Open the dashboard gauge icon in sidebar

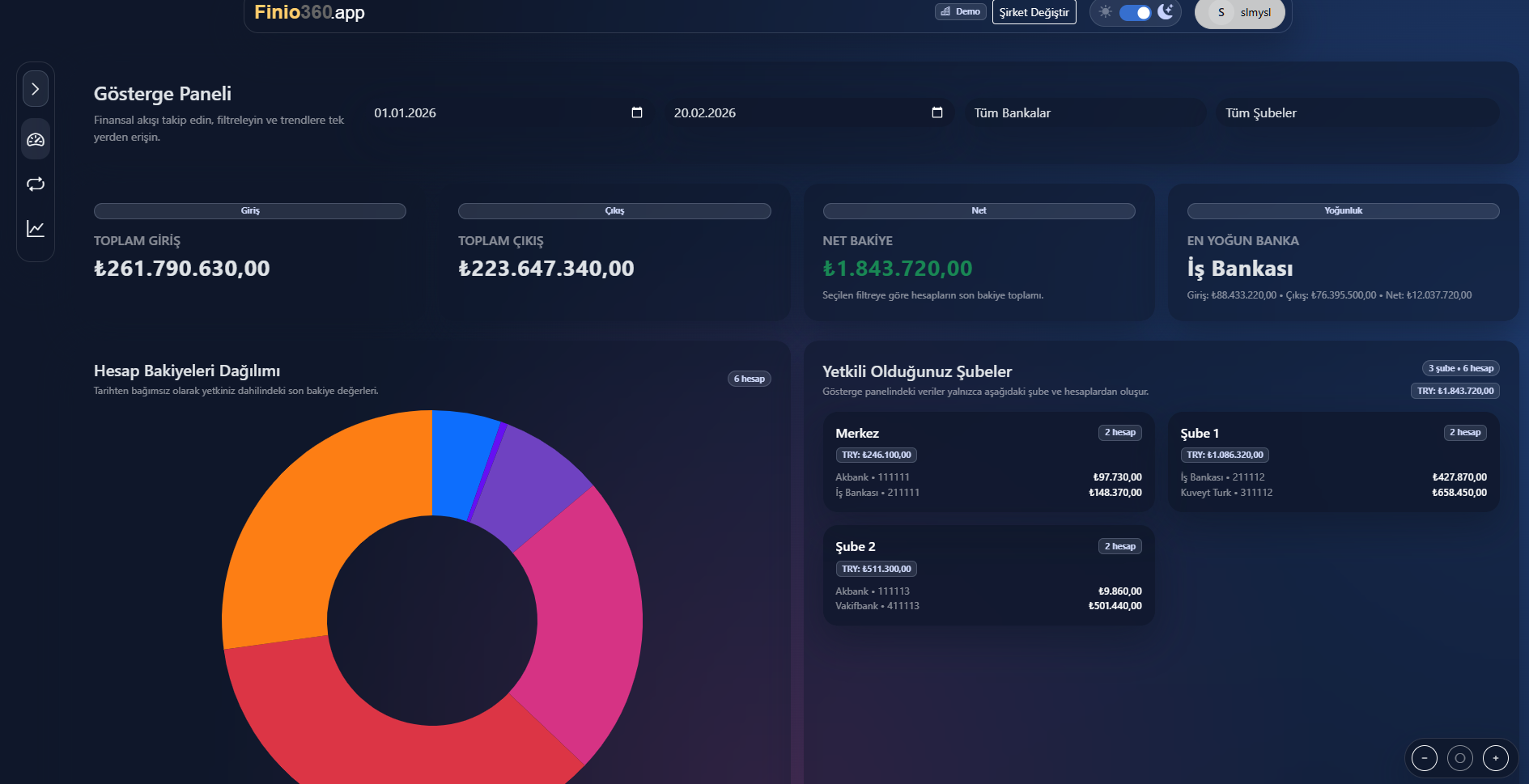coord(36,140)
